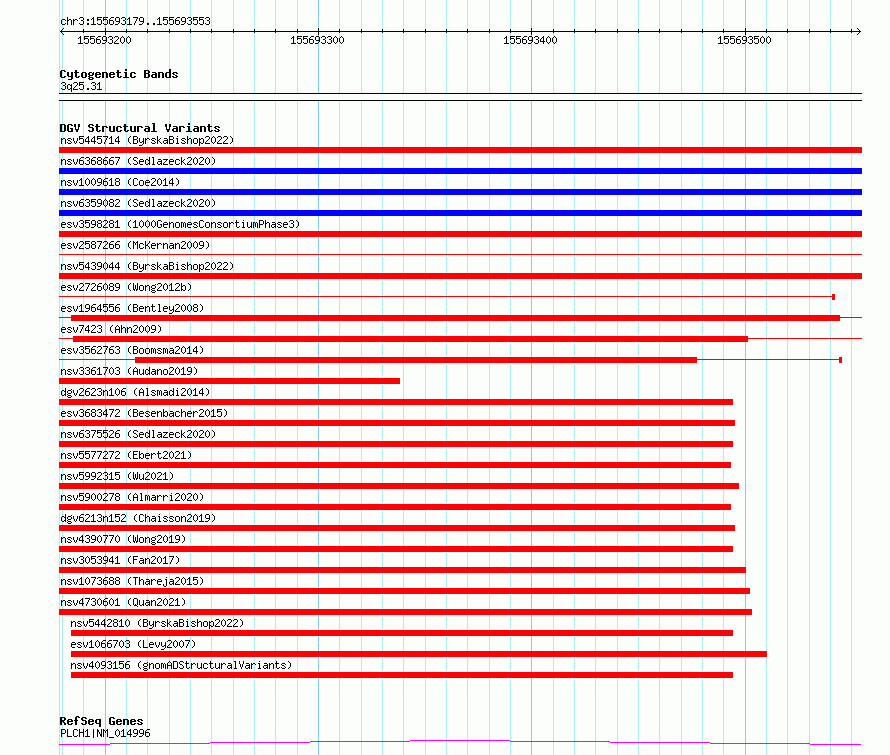Open nsv4093156 (gnomADStructuralVariants) label
This screenshot has height=755, width=890.
pyautogui.click(x=181, y=665)
